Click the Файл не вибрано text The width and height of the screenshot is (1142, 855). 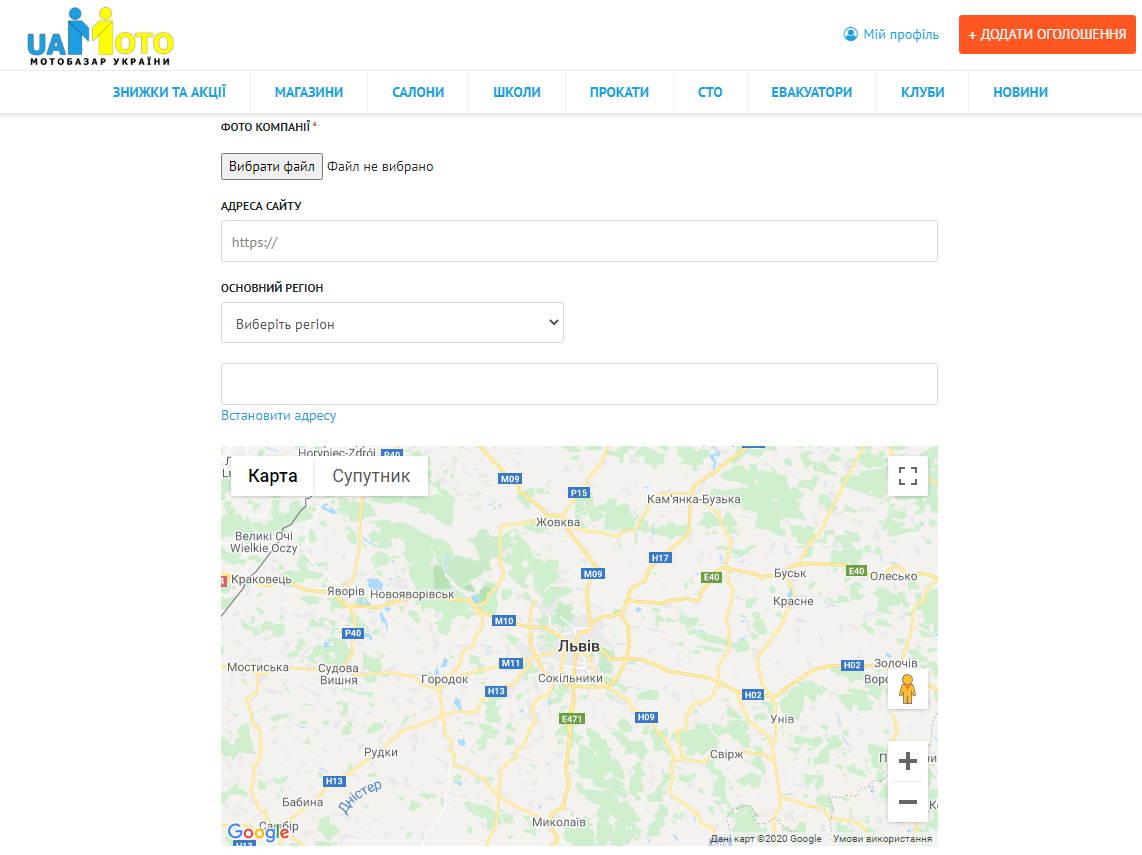coord(380,167)
